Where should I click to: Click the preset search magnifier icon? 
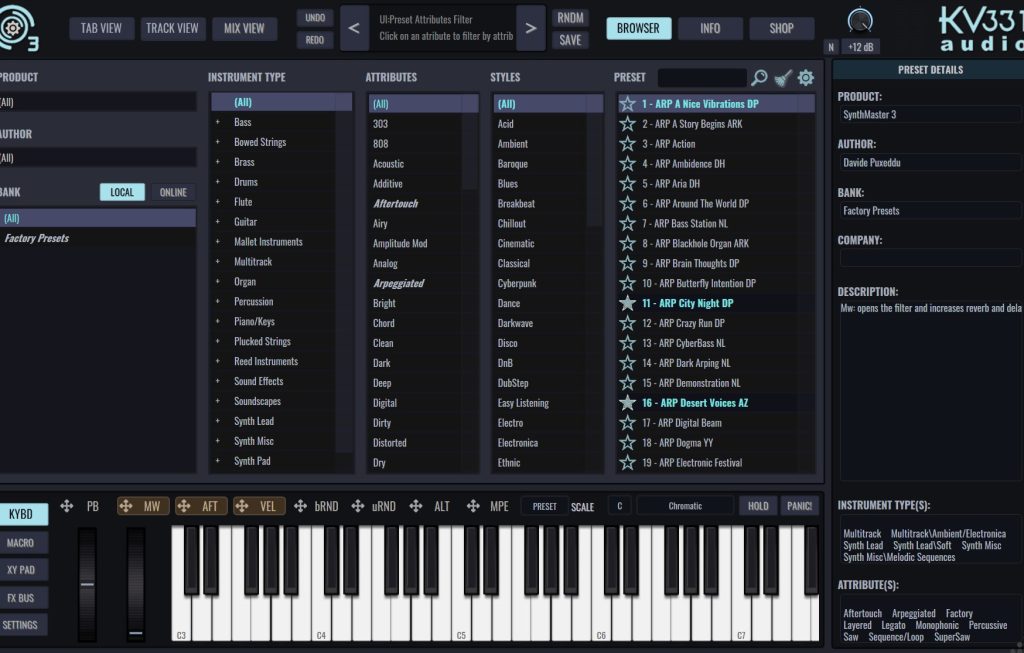tap(759, 78)
